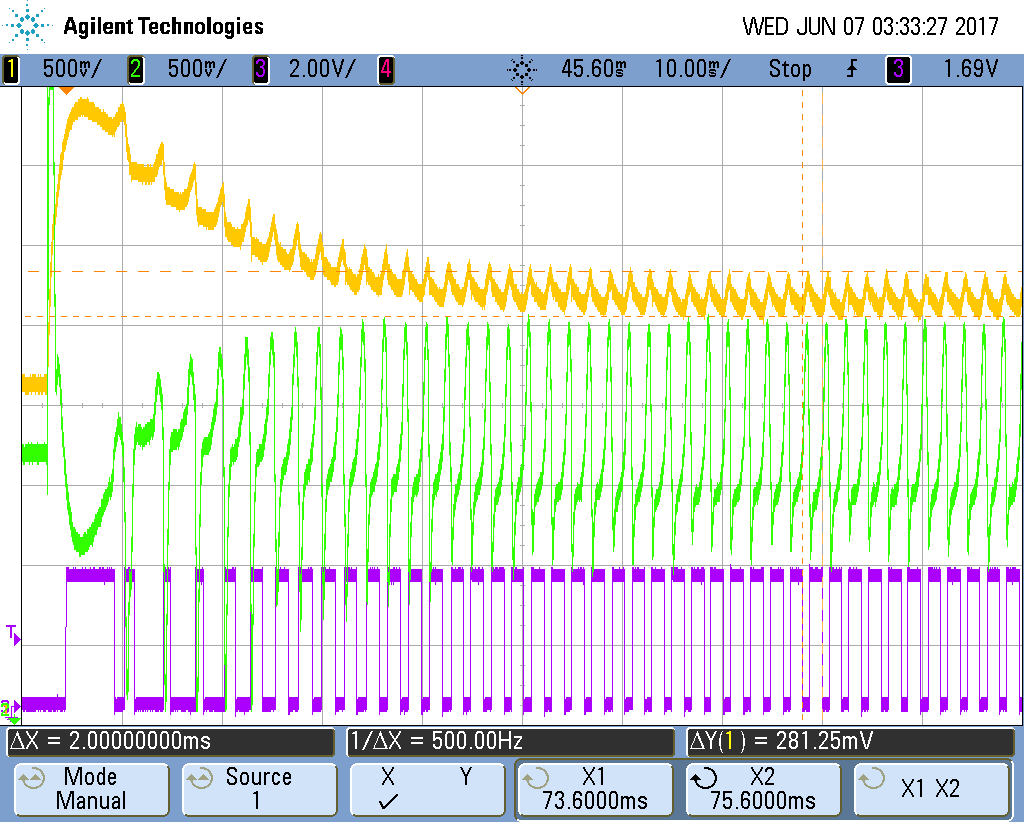Image resolution: width=1024 pixels, height=822 pixels.
Task: Open the cursor Source 1 softkey
Action: pyautogui.click(x=258, y=789)
